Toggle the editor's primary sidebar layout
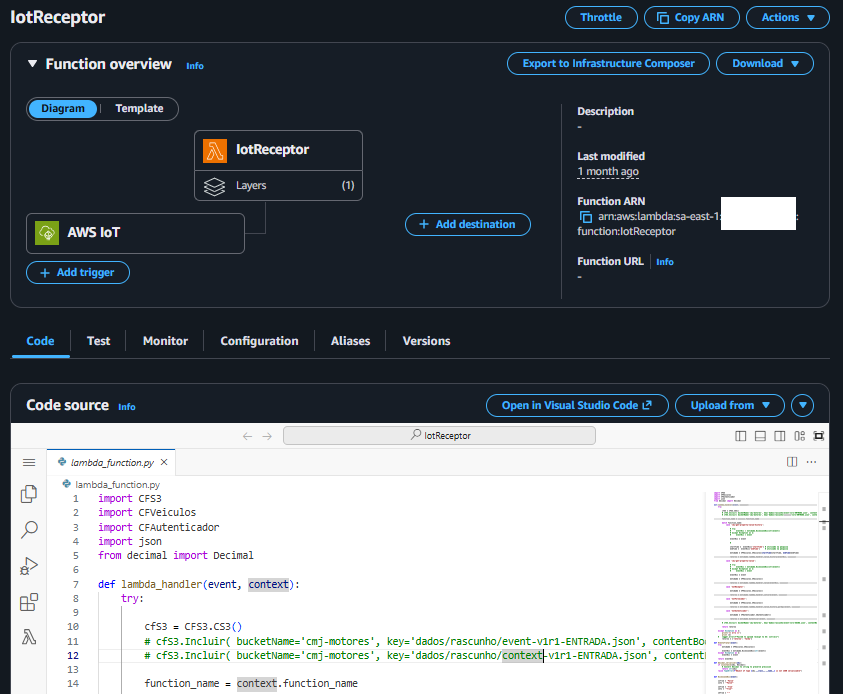843x694 pixels. (741, 436)
